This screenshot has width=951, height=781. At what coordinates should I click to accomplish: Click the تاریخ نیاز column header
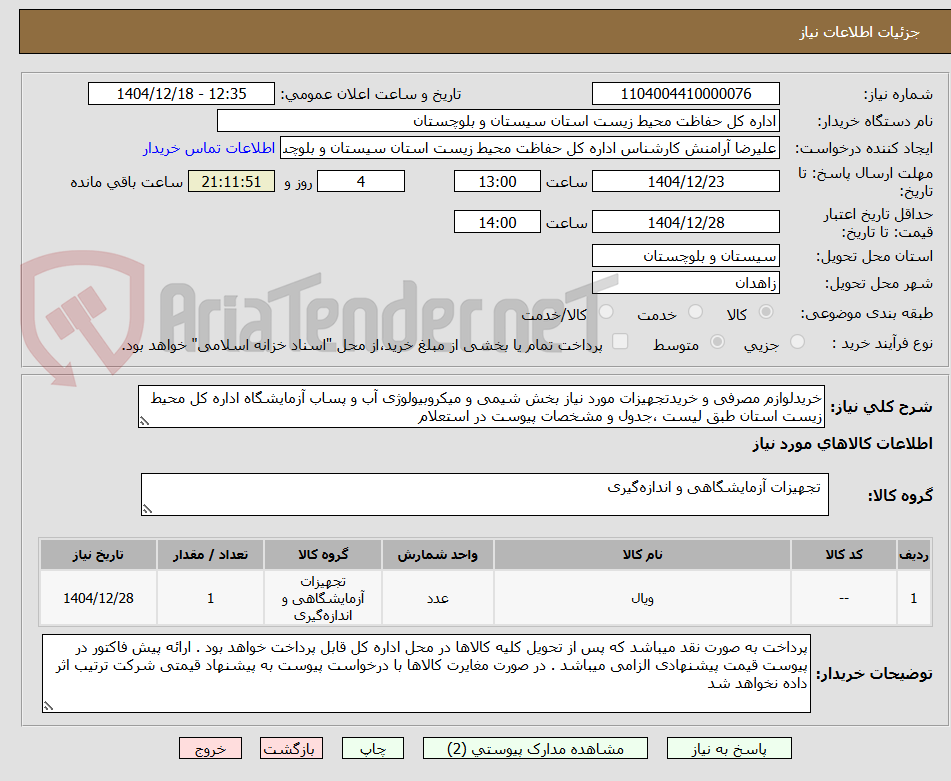(98, 555)
